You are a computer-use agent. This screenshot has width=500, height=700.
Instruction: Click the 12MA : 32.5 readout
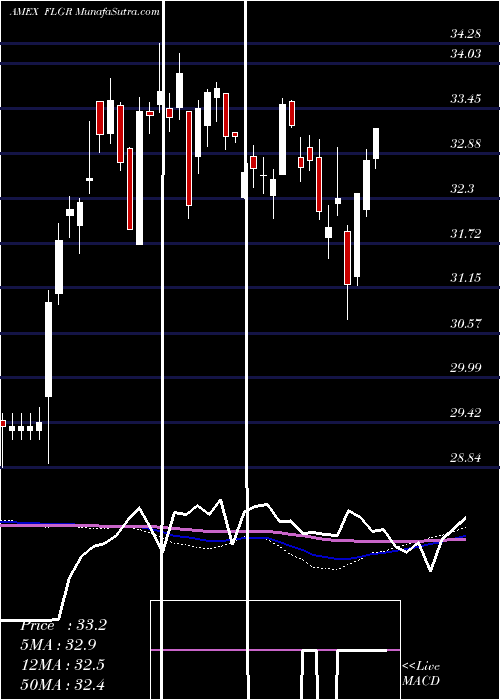coord(62,665)
